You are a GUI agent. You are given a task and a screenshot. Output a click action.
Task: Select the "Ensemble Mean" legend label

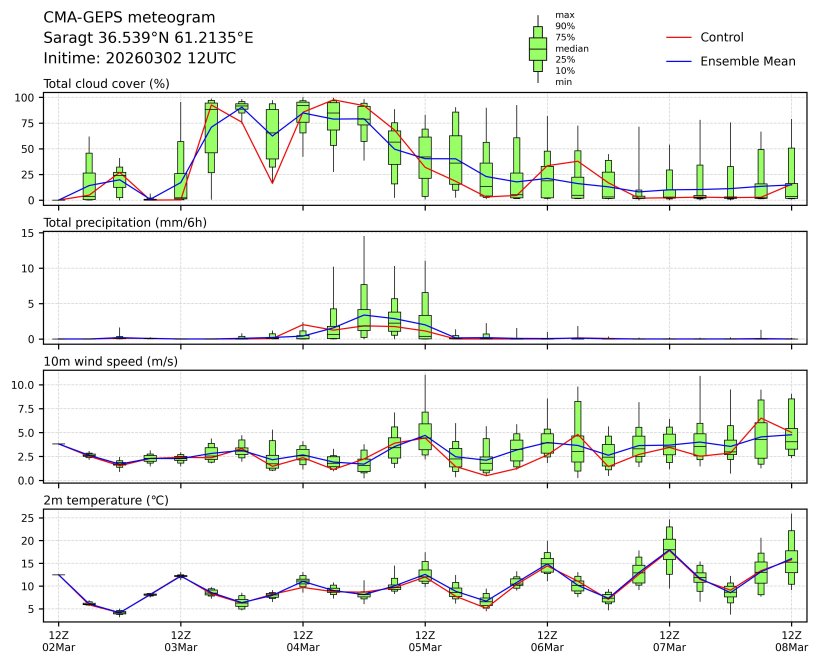tap(747, 61)
